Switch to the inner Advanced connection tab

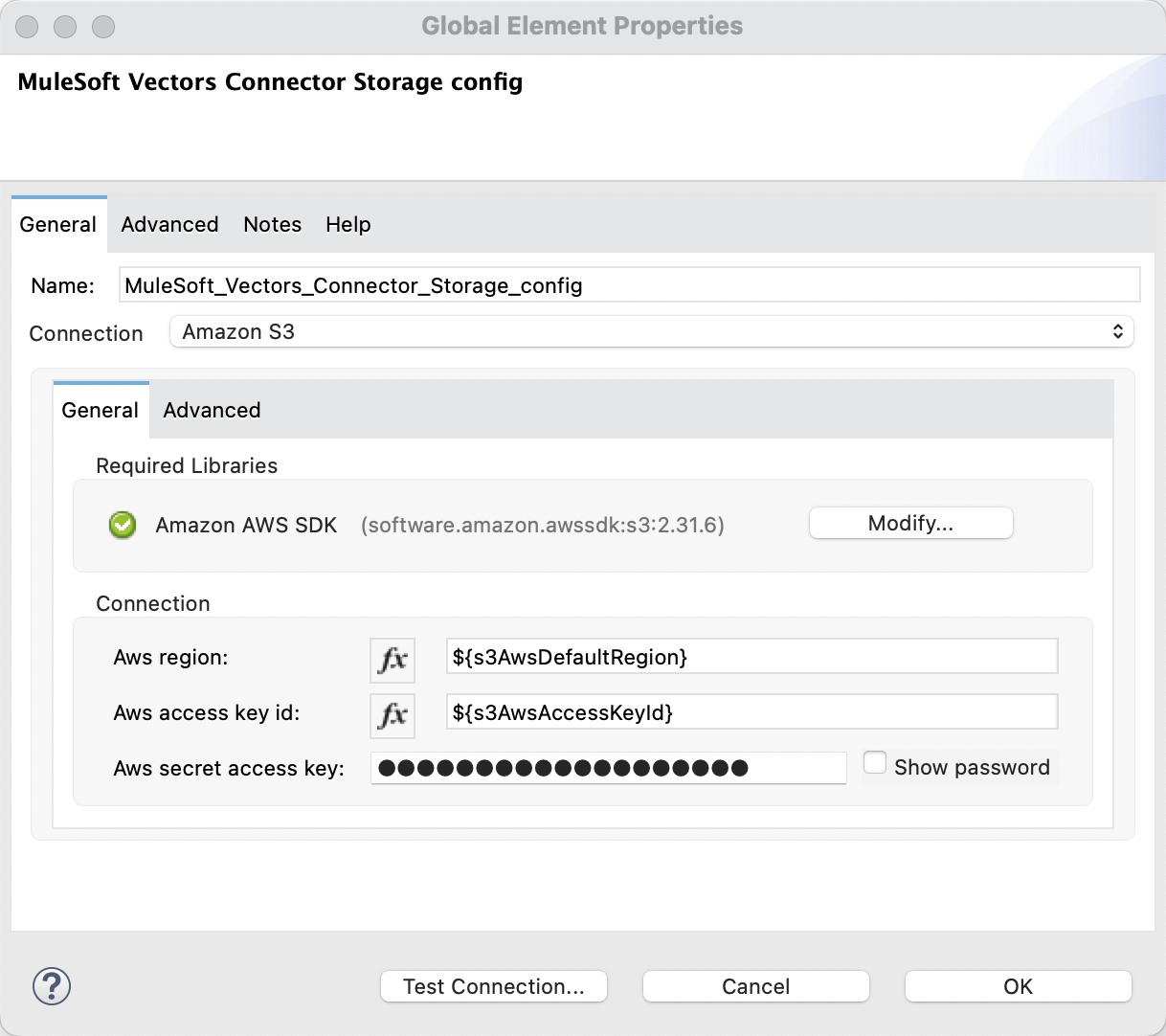[212, 410]
